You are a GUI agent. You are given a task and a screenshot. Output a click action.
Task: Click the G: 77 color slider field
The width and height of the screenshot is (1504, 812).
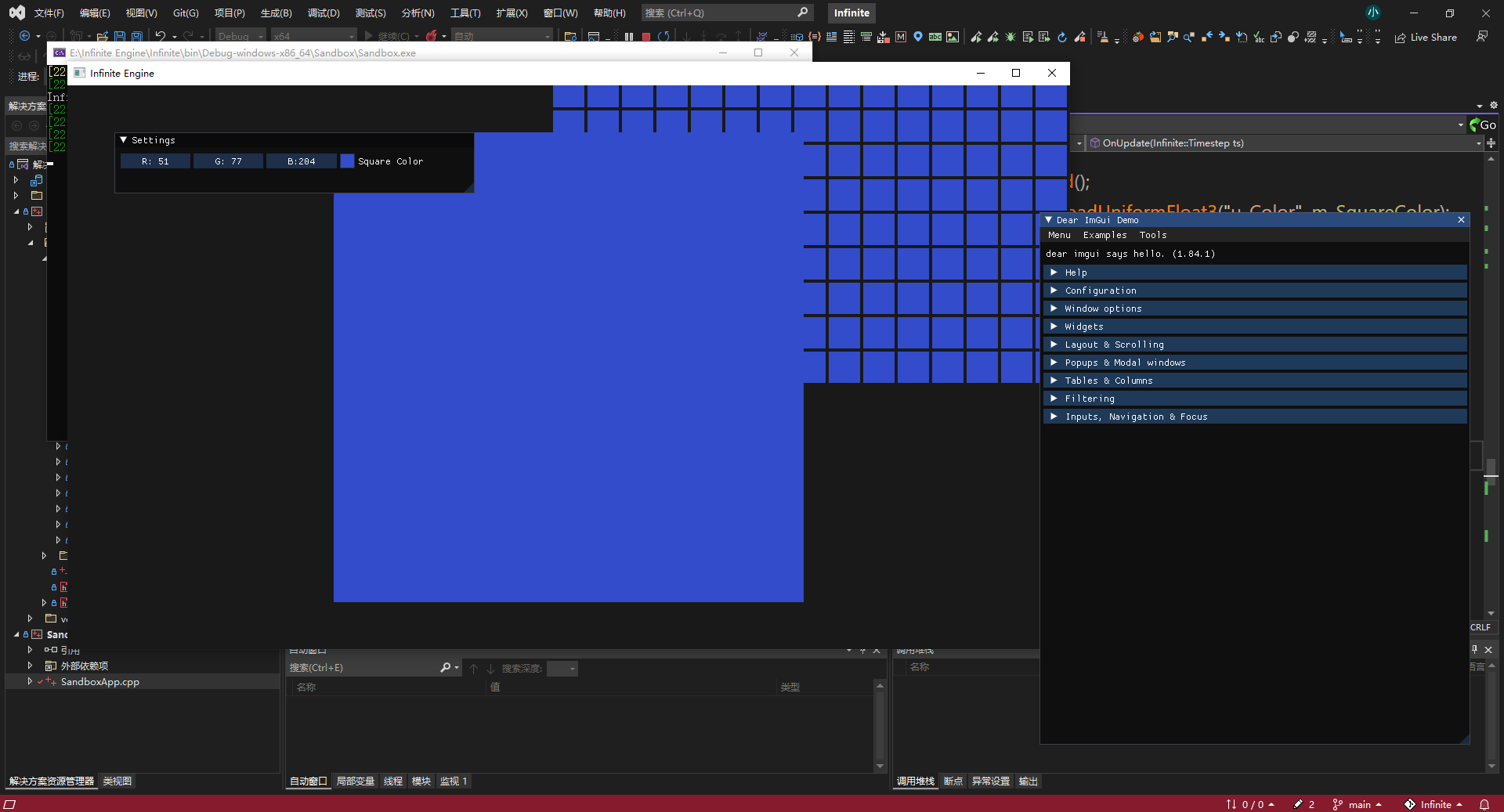[x=228, y=161]
